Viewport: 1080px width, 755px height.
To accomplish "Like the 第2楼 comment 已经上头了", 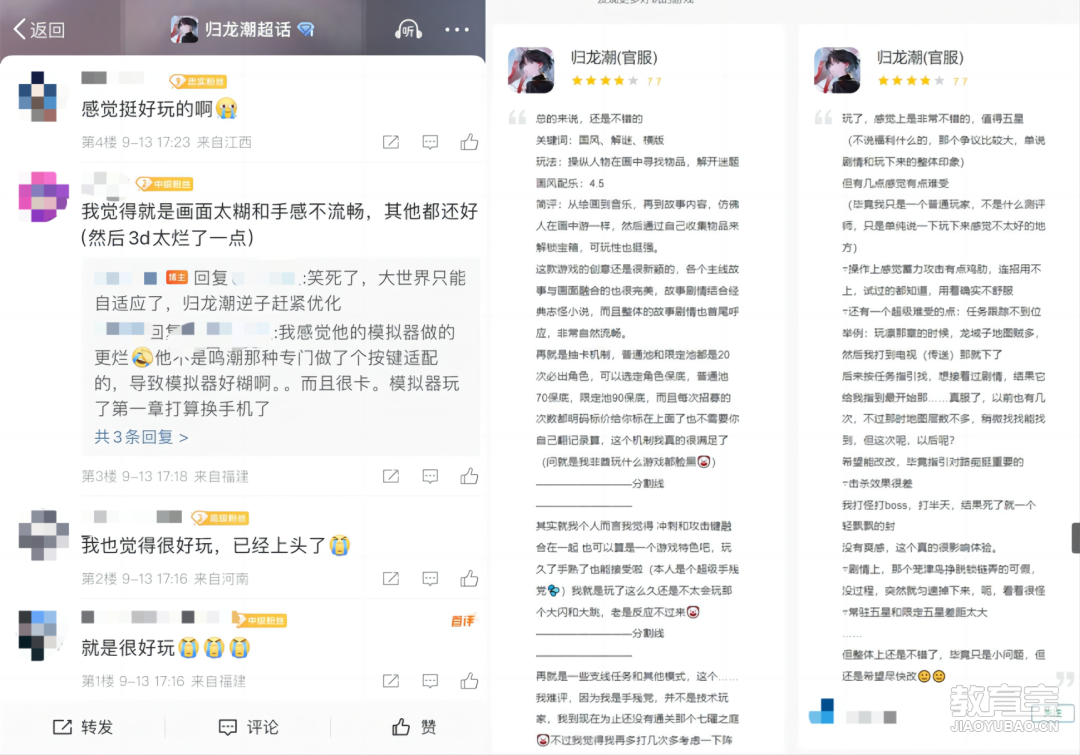I will (469, 578).
